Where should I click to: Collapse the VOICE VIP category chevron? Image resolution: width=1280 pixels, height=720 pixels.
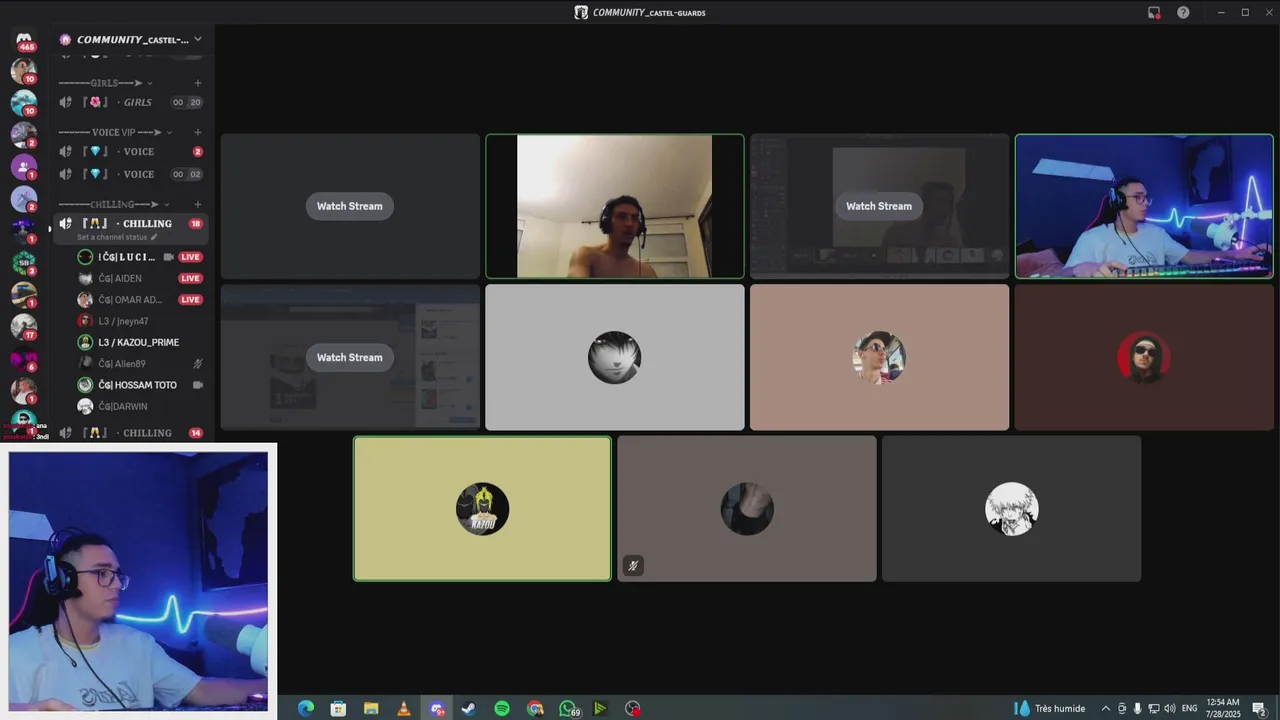point(169,132)
